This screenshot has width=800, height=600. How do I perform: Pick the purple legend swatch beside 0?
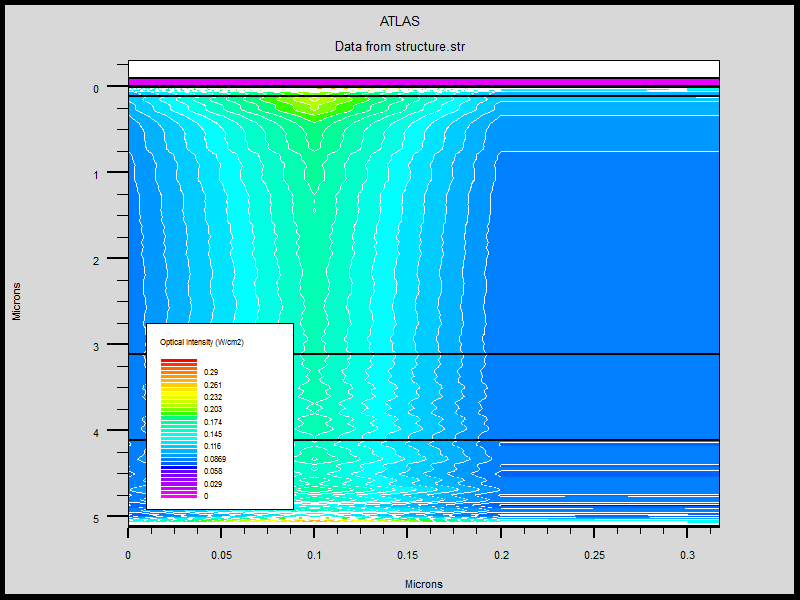pos(179,495)
